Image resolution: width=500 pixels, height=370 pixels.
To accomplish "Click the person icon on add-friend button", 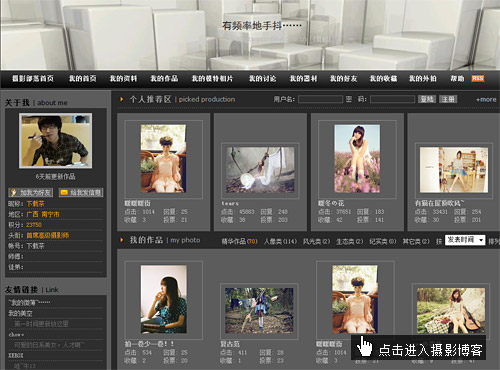I will 14,192.
